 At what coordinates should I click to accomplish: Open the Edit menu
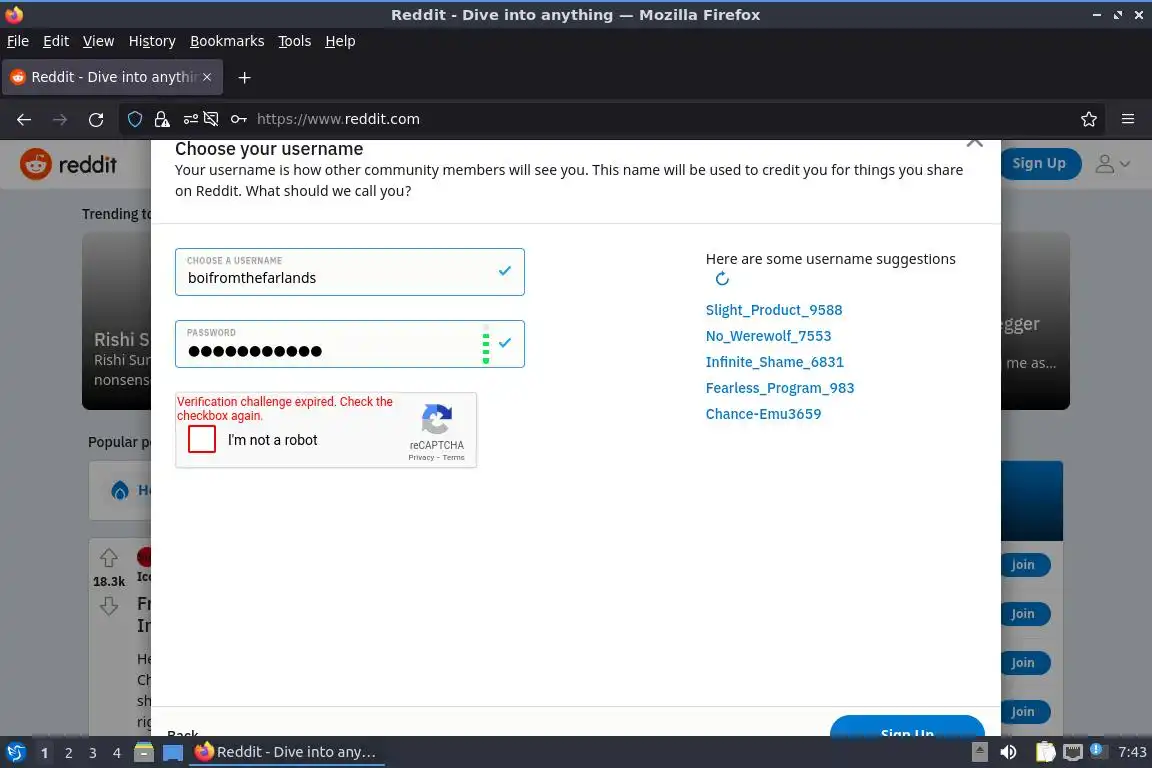pos(56,41)
